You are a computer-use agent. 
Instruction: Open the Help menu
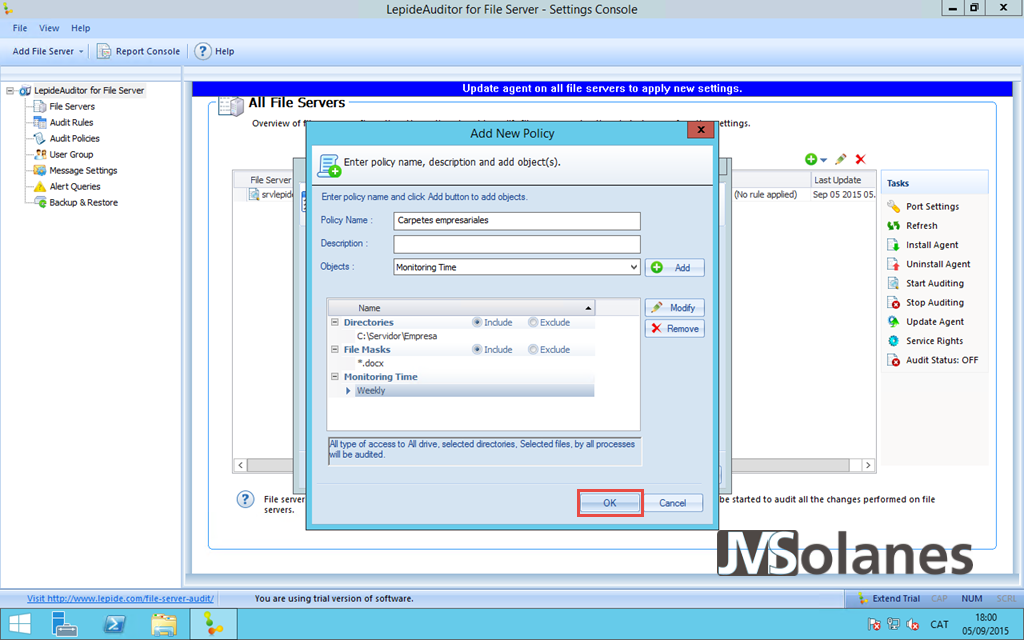click(x=80, y=28)
